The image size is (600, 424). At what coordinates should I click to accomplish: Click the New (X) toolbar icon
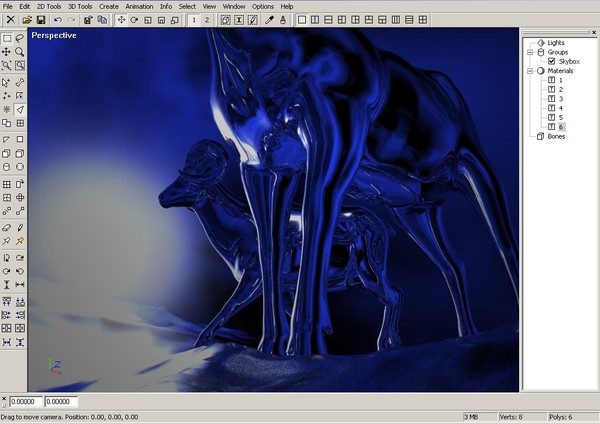11,20
